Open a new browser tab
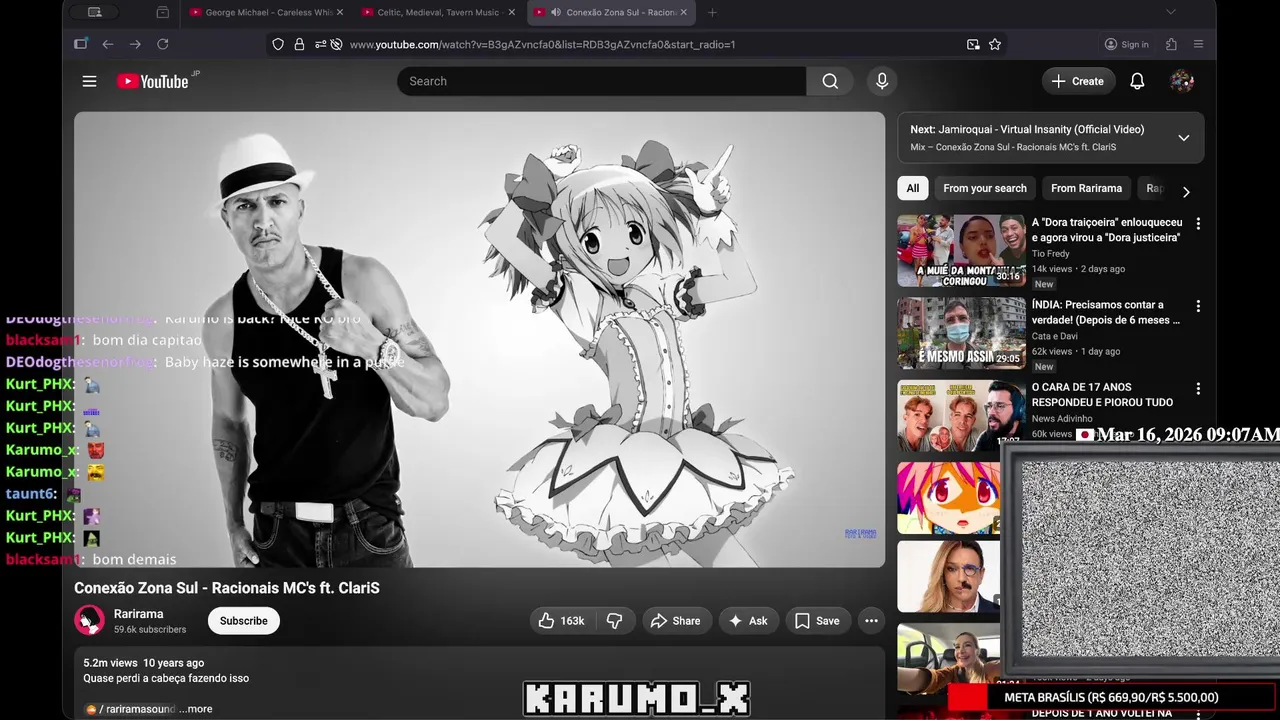 click(712, 12)
